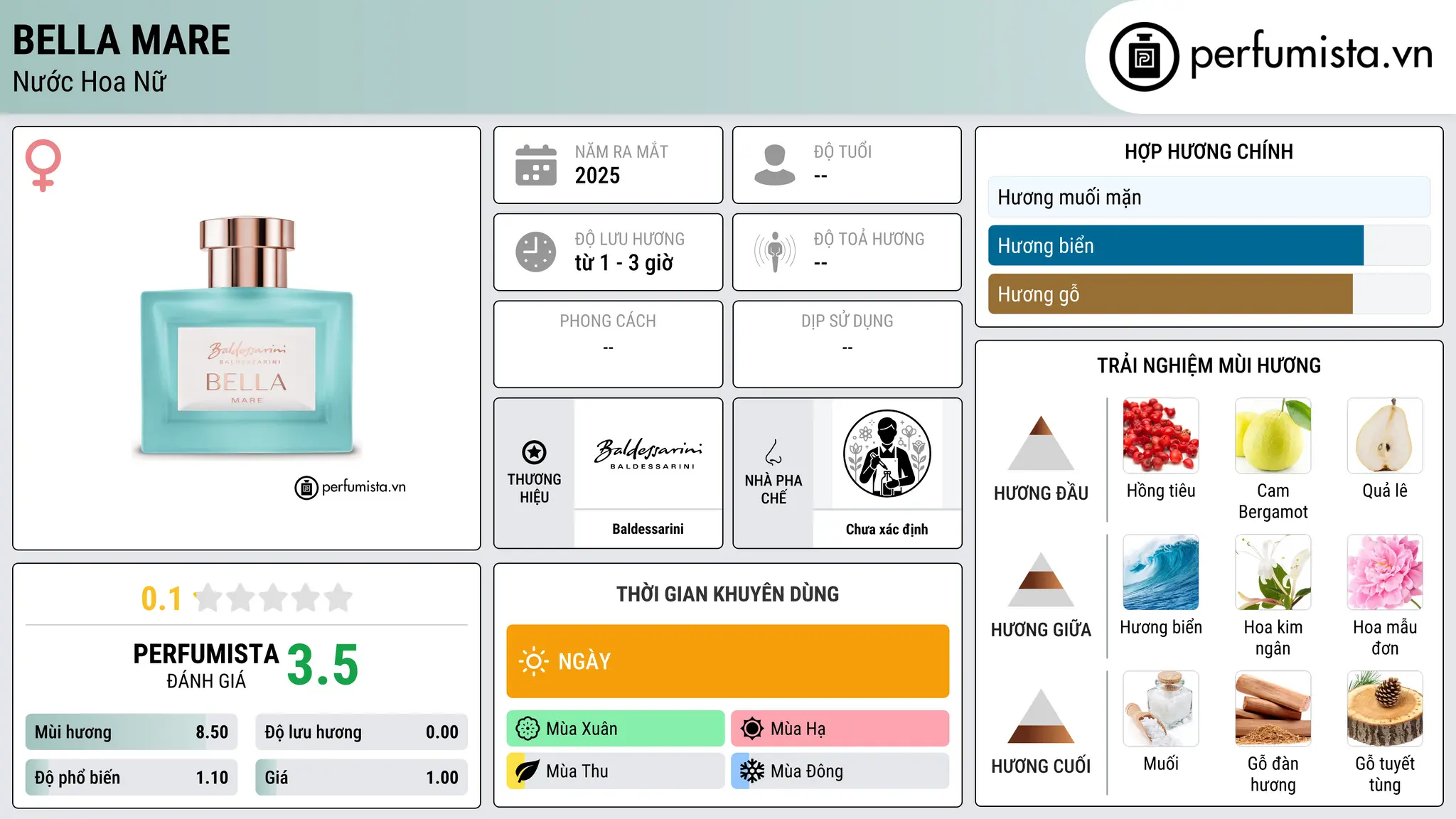Image resolution: width=1456 pixels, height=819 pixels.
Task: Open the Gỗ đàn hương note image
Action: [x=1273, y=709]
